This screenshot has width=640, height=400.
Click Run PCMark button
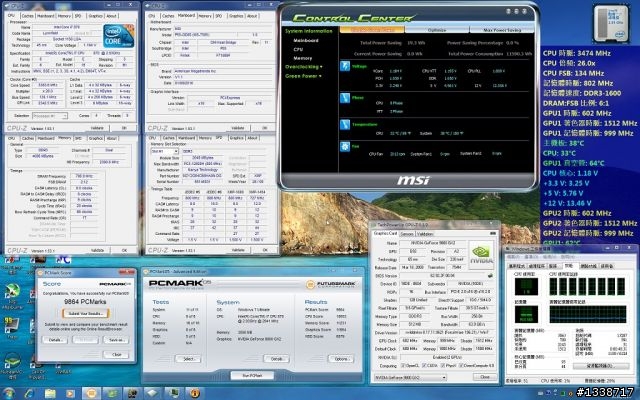pyautogui.click(x=252, y=375)
